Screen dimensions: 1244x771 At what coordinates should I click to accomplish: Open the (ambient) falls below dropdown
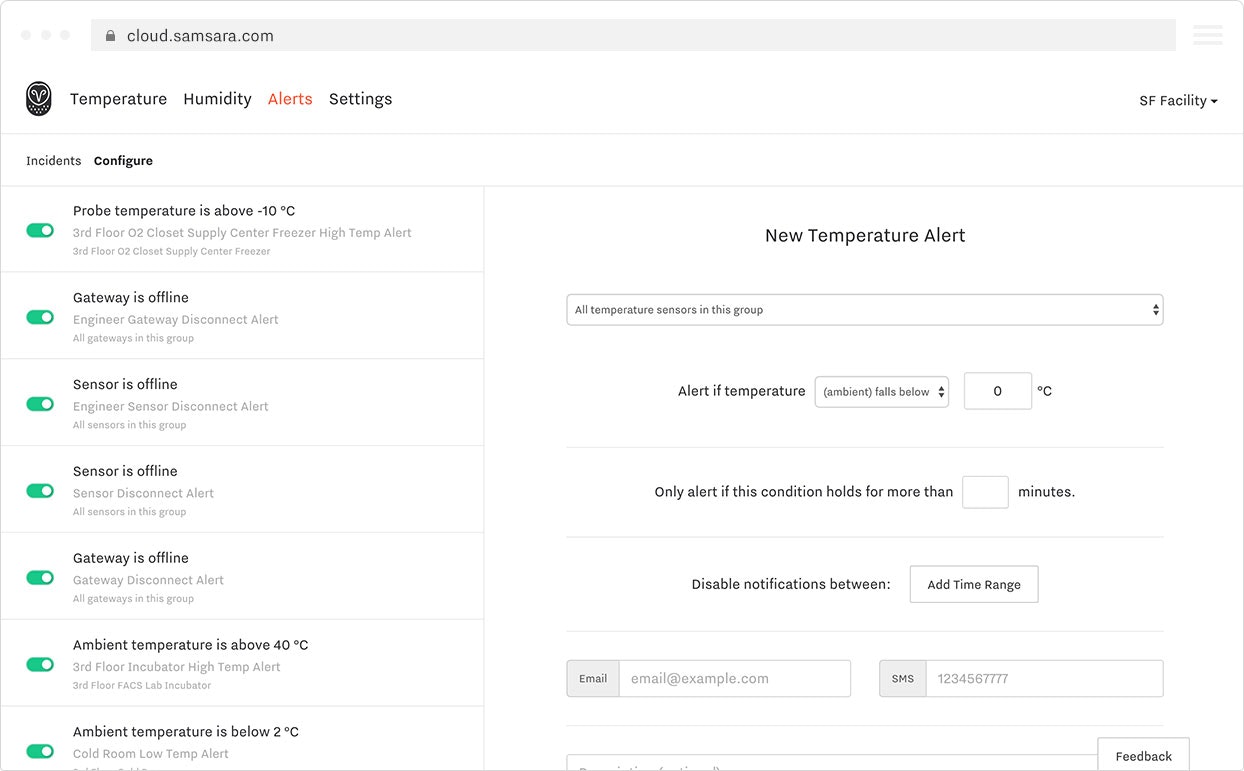(882, 392)
